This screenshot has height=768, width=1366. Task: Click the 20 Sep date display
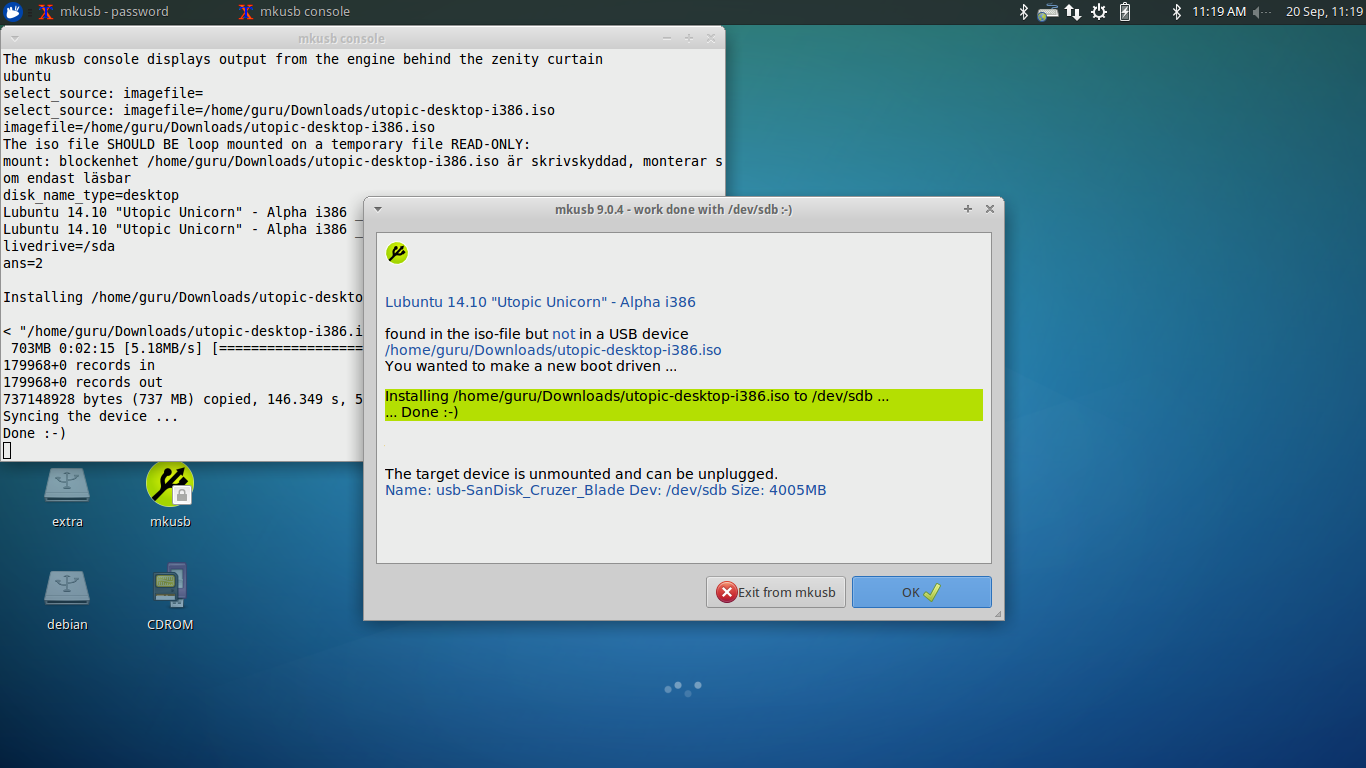(x=1324, y=12)
